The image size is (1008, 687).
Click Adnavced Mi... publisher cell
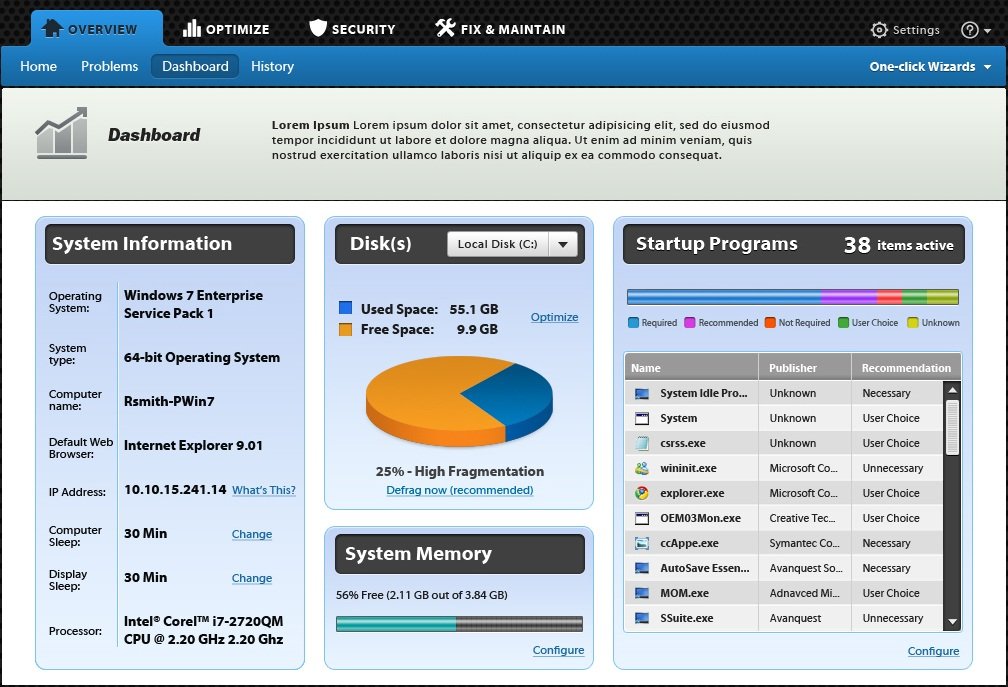(804, 593)
